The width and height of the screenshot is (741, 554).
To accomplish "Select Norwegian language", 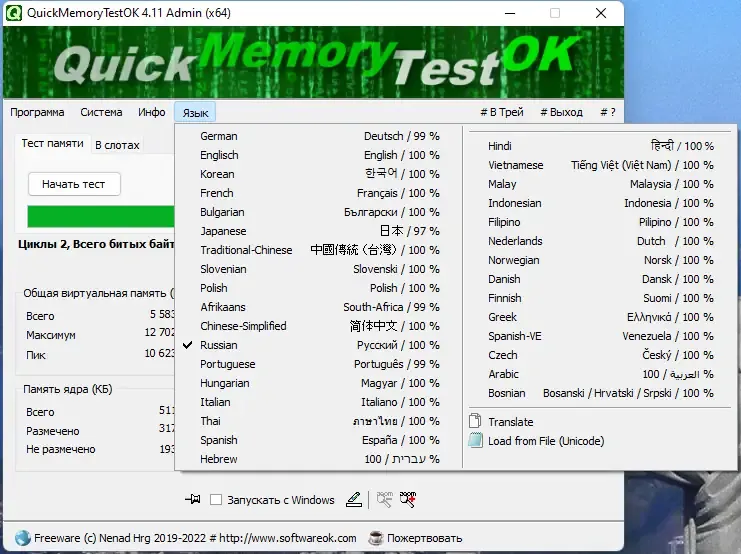I will click(600, 260).
